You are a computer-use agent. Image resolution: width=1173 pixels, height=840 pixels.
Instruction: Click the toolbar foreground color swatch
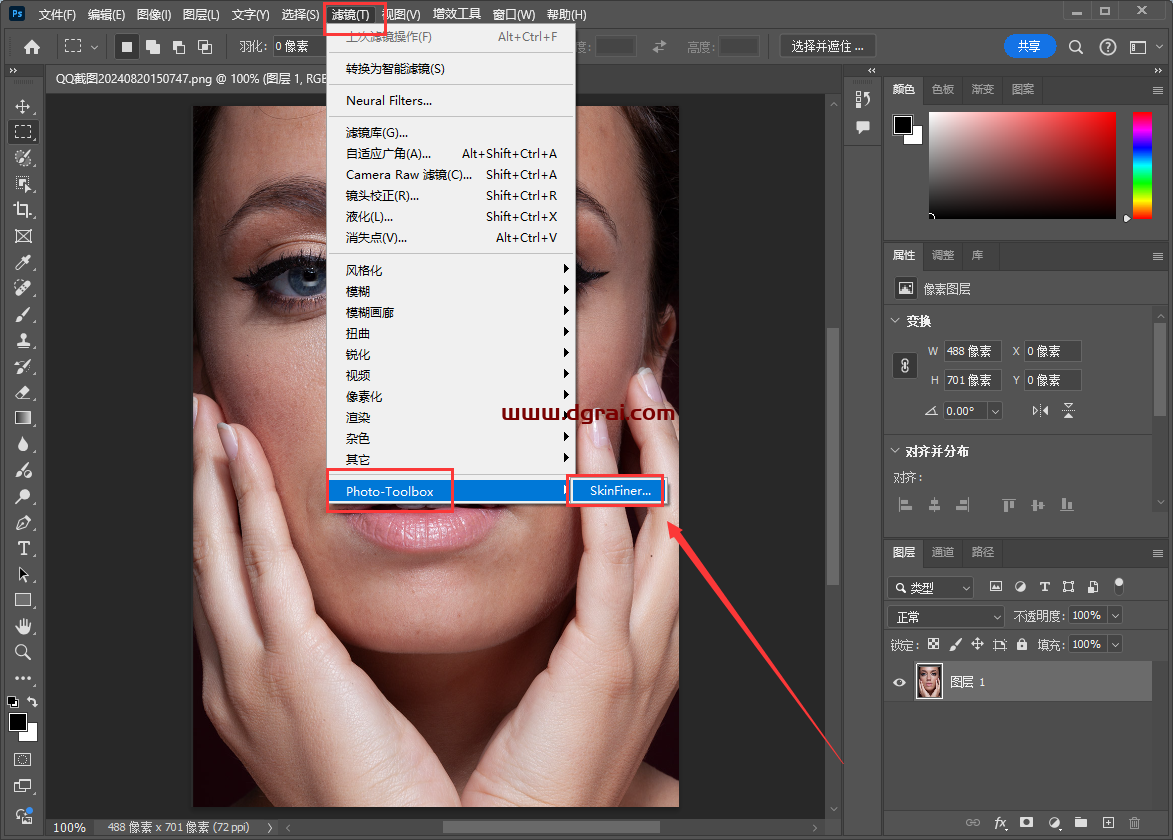click(x=18, y=722)
